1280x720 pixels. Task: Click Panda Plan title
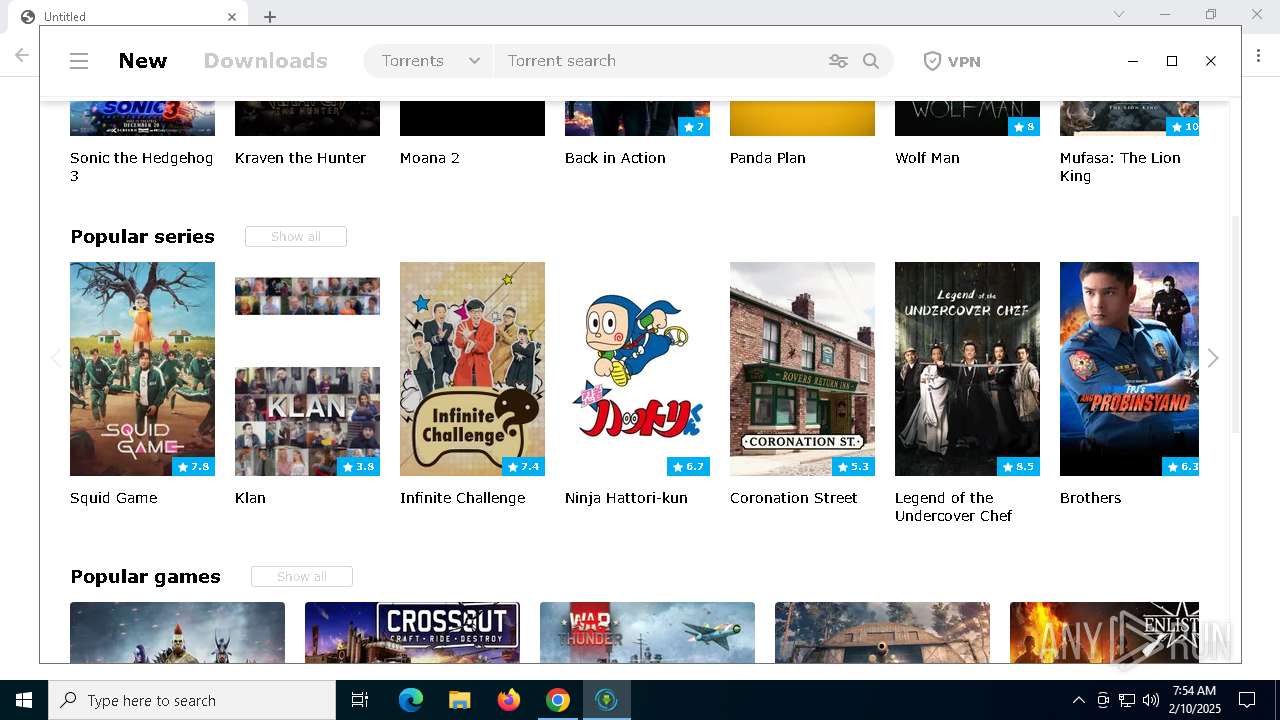[x=767, y=158]
